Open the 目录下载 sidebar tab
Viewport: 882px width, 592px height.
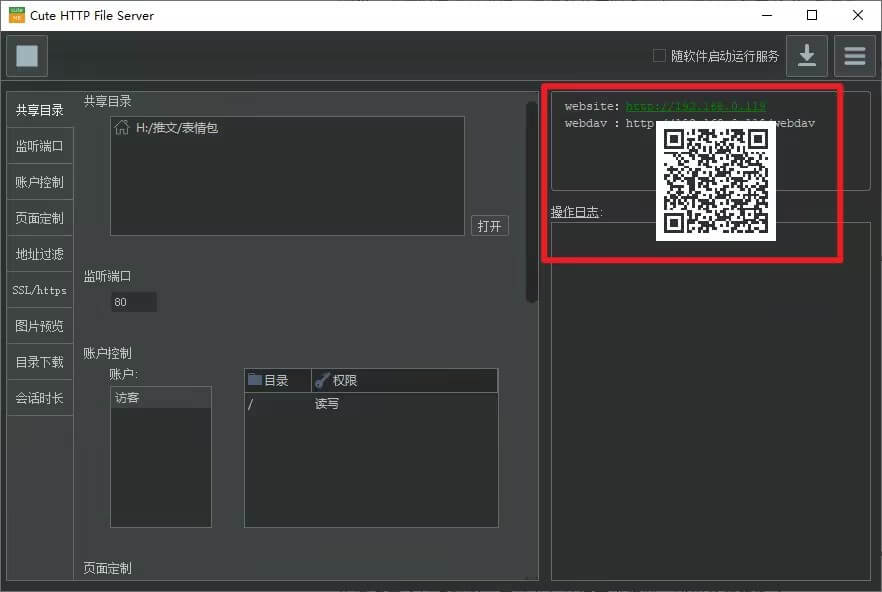click(40, 361)
